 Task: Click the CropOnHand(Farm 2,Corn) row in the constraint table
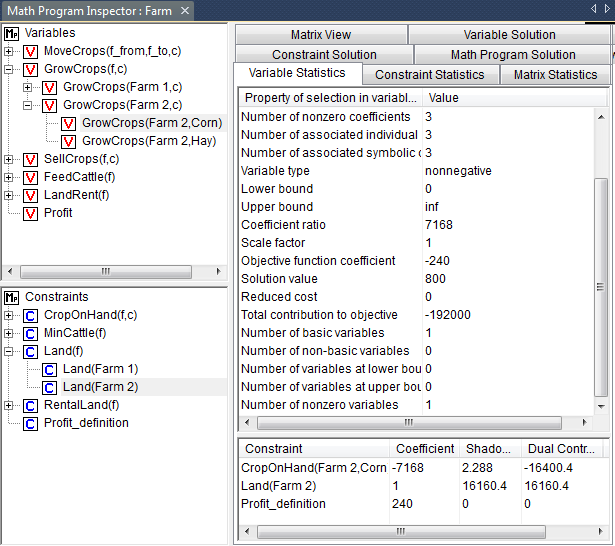(422, 468)
